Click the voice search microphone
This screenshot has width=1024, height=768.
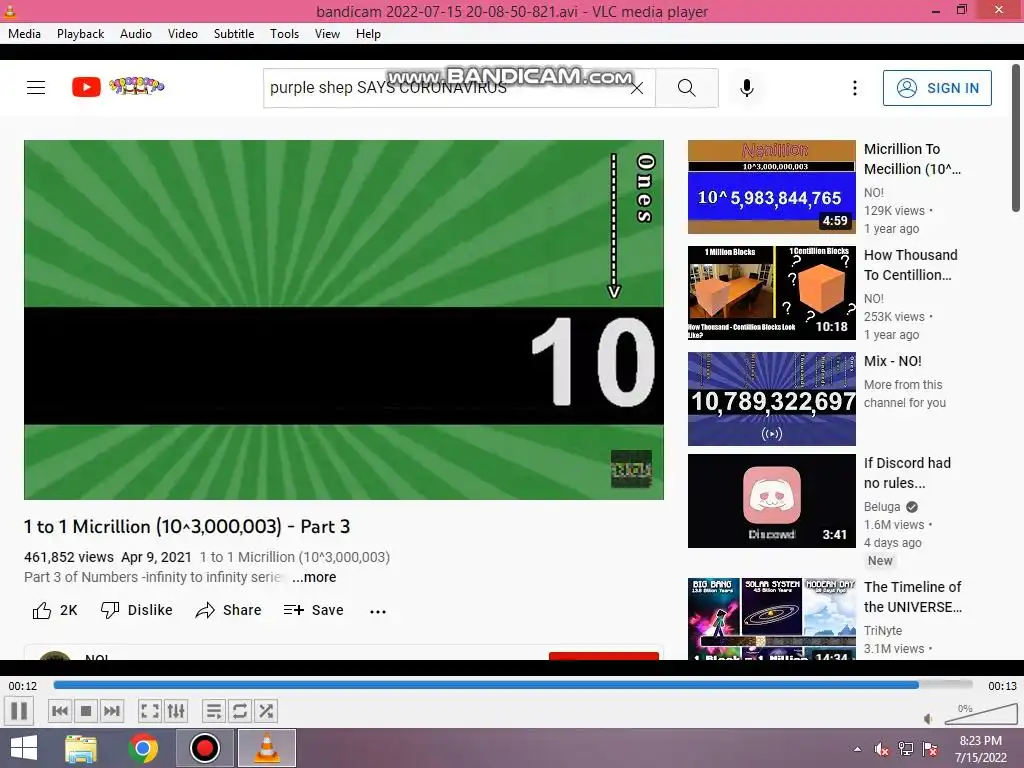point(746,88)
